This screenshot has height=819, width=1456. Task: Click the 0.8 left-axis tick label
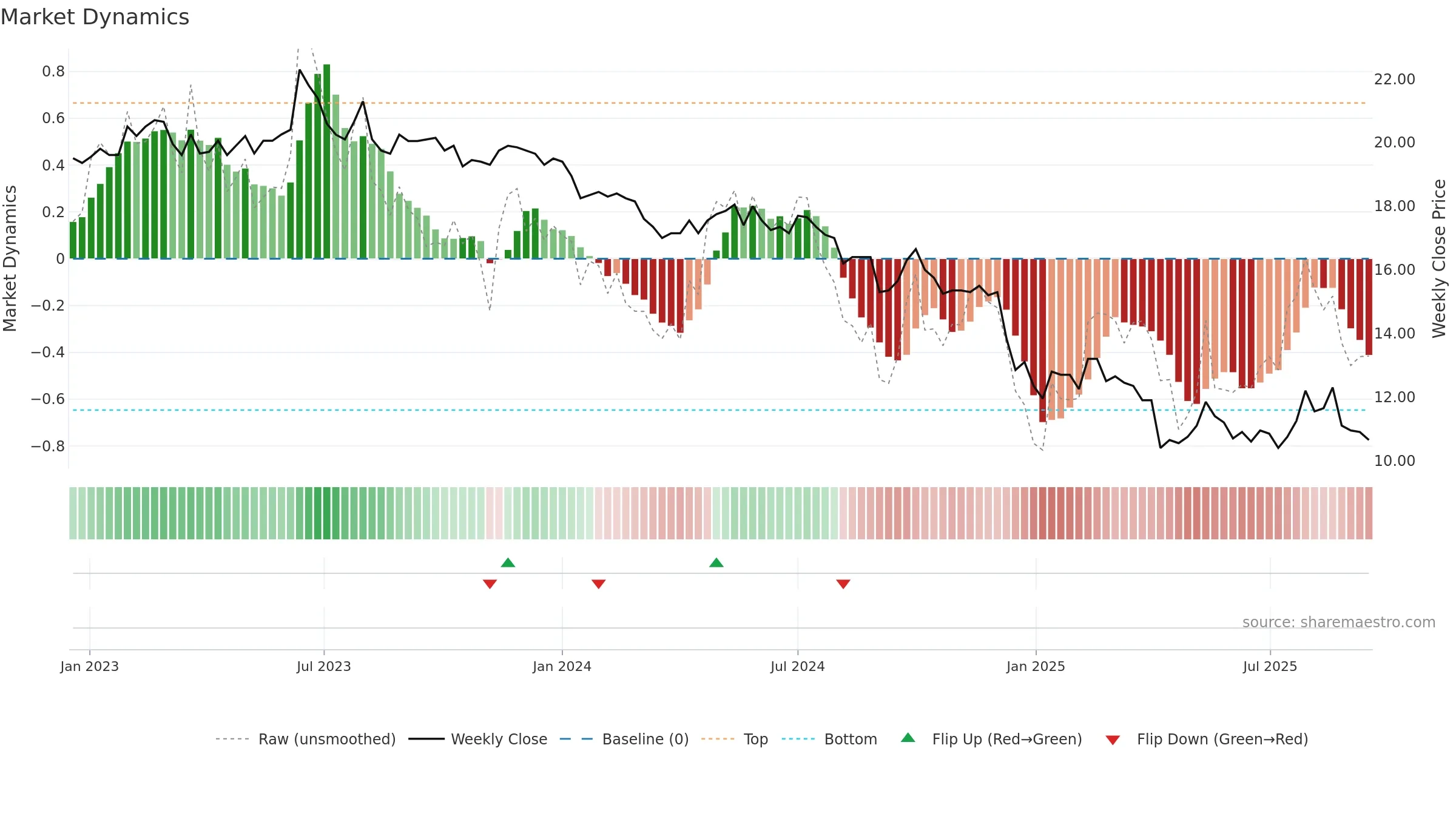click(x=53, y=72)
